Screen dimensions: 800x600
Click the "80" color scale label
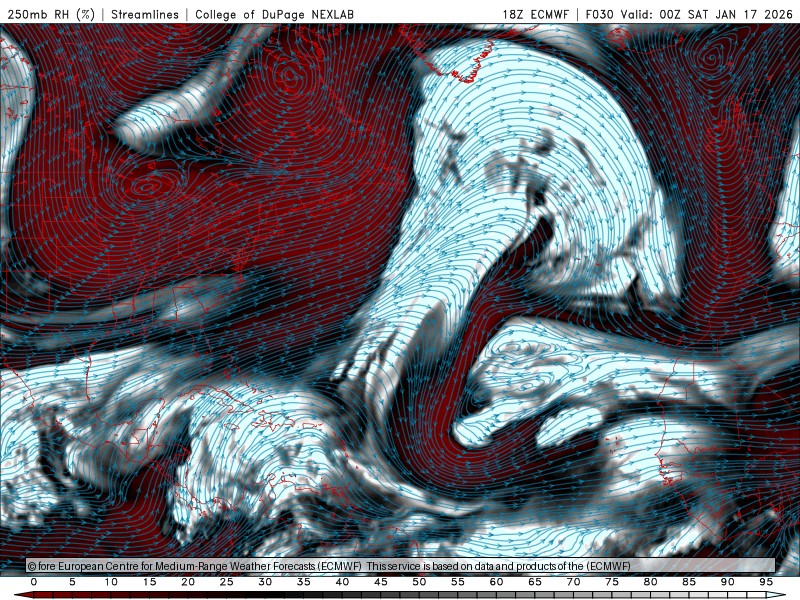pyautogui.click(x=651, y=582)
